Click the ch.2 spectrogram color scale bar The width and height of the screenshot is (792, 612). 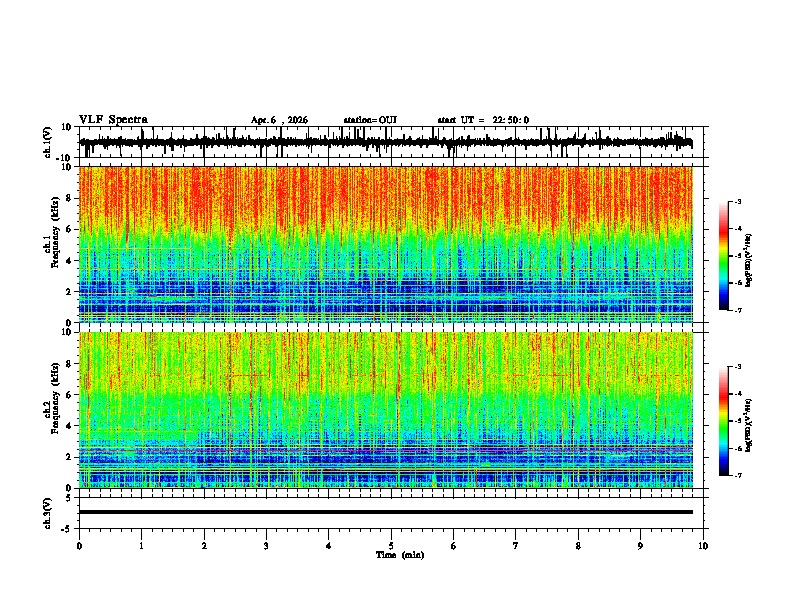(723, 421)
